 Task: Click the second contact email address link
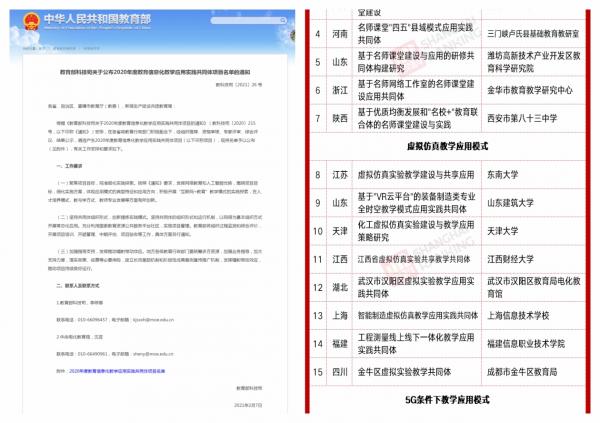[x=153, y=354]
